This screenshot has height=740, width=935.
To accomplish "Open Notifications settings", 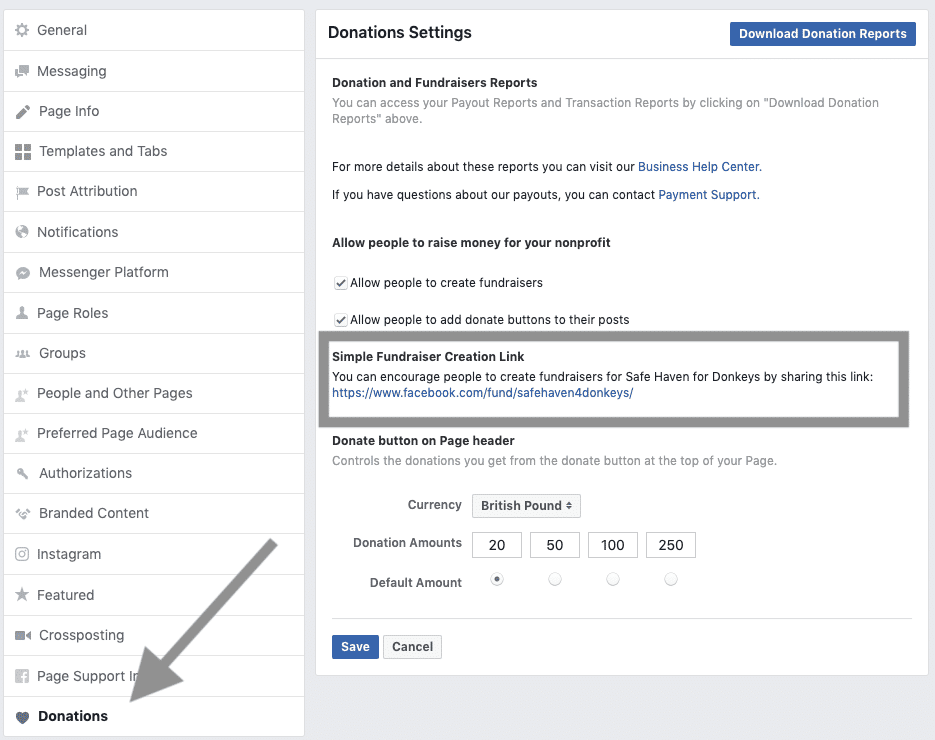I will [154, 232].
